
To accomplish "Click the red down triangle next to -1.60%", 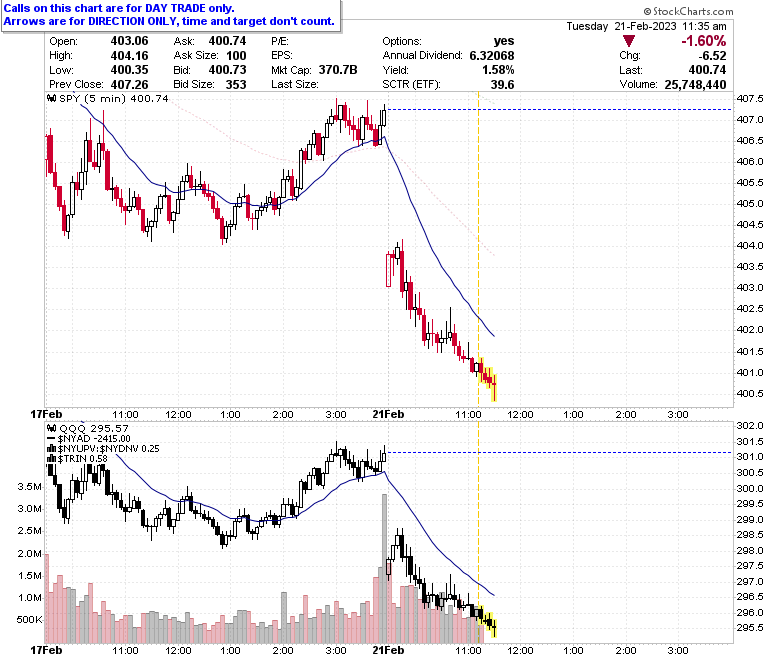I will click(x=628, y=42).
